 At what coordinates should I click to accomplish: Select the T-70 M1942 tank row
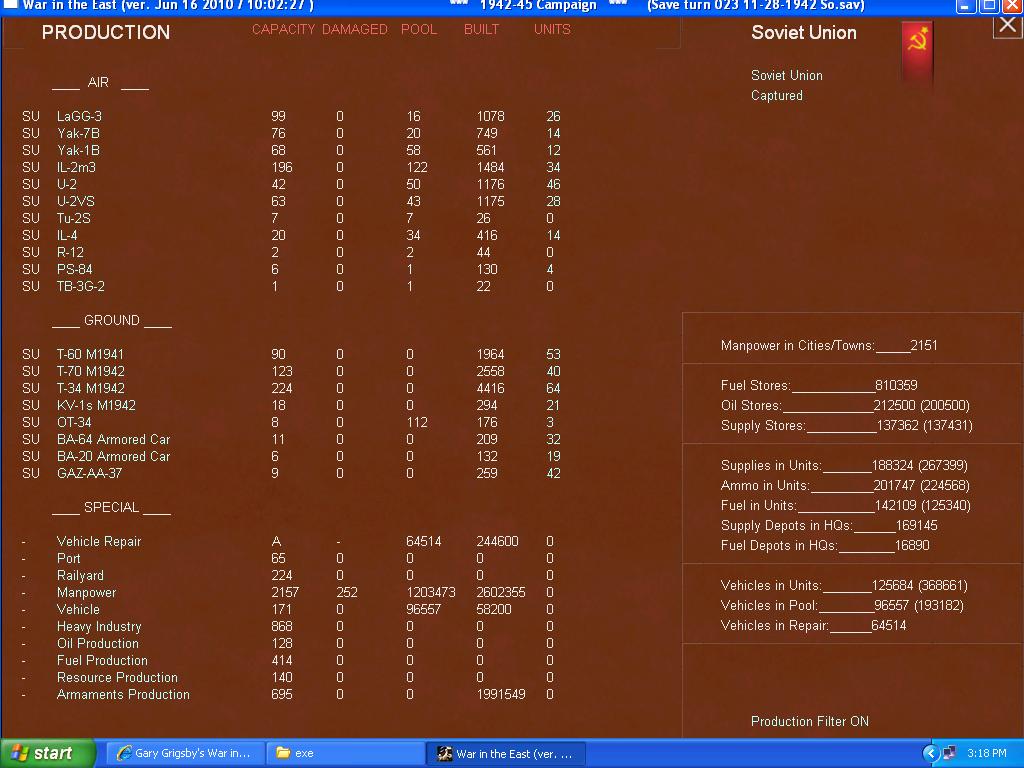291,371
